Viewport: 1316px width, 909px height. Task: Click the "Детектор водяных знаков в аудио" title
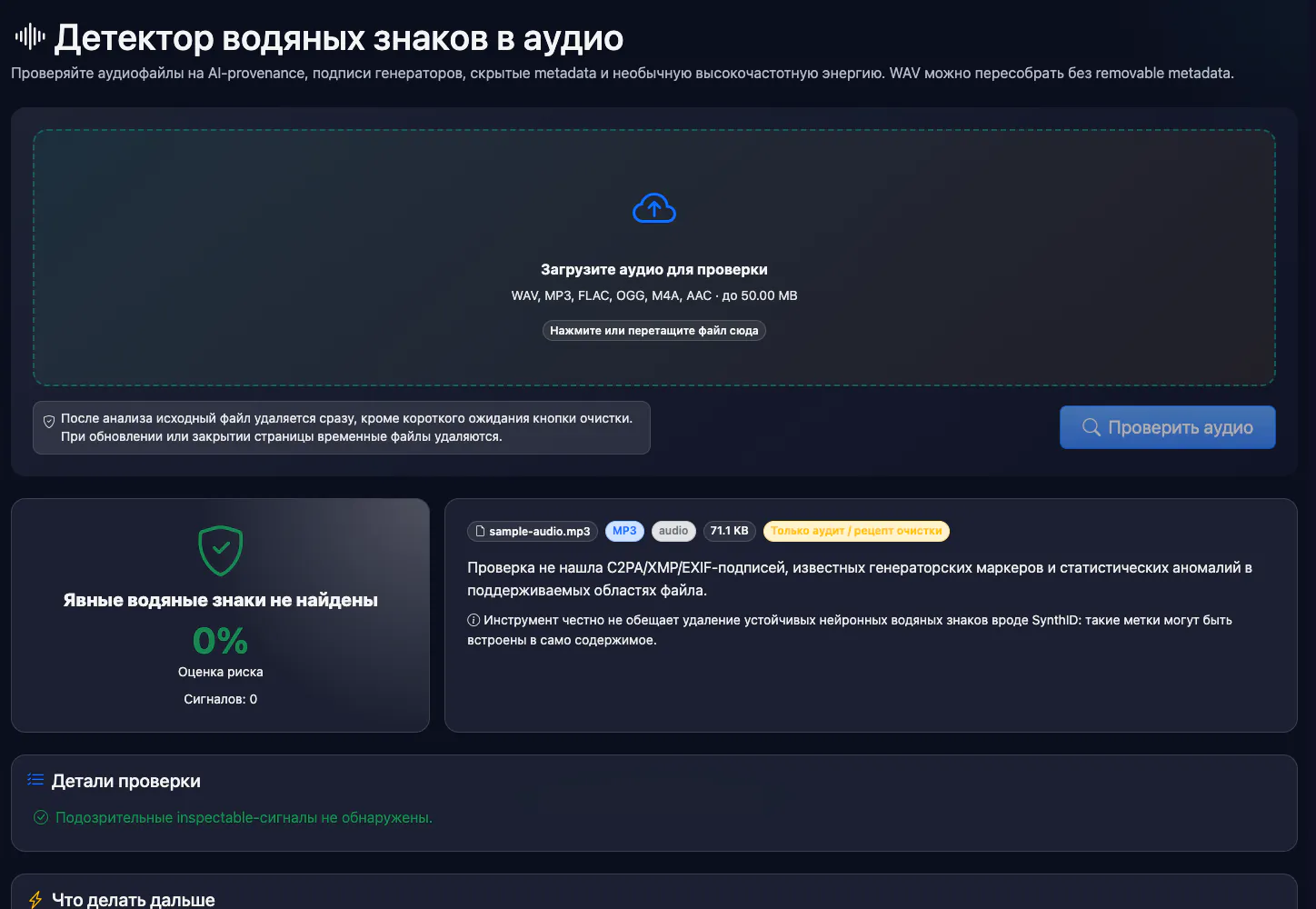pos(339,38)
